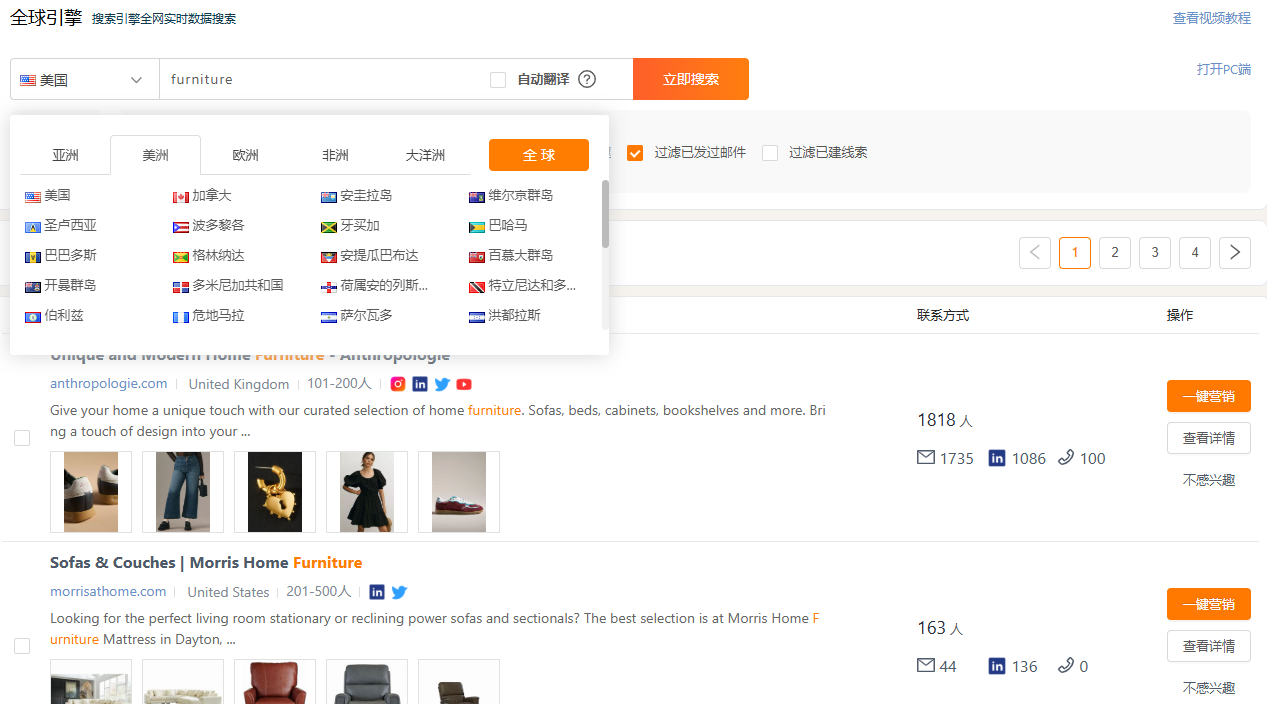Open the 美国 country dropdown
The image size is (1267, 704).
coord(85,79)
